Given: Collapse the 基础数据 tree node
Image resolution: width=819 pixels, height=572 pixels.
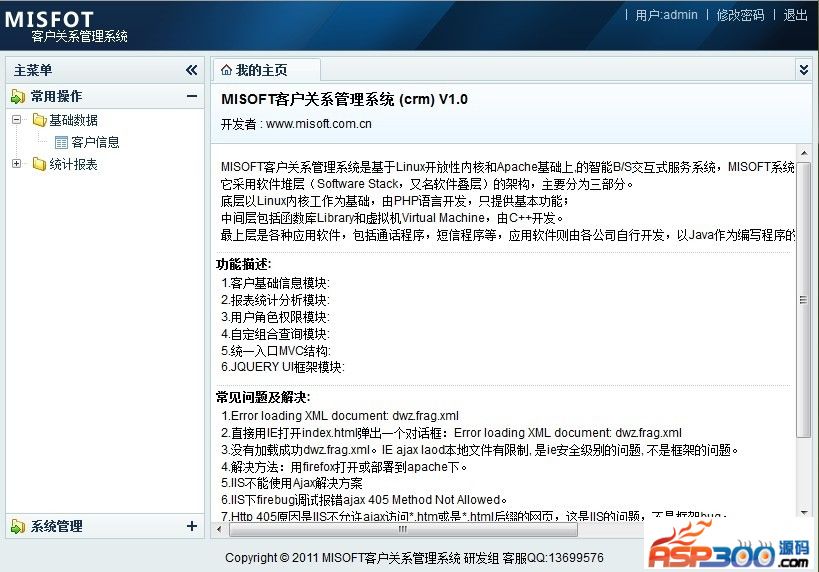Looking at the screenshot, I should coord(17,120).
